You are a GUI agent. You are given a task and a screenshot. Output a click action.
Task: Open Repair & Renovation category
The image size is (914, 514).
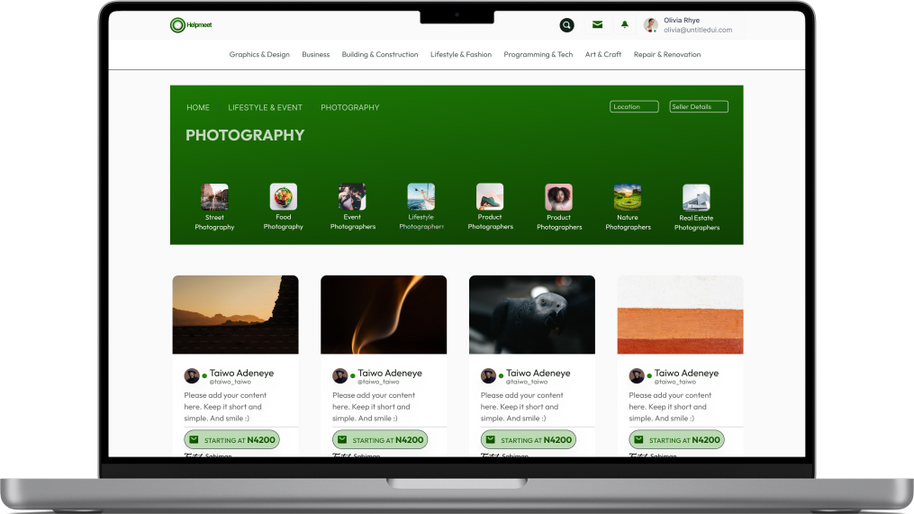[667, 54]
